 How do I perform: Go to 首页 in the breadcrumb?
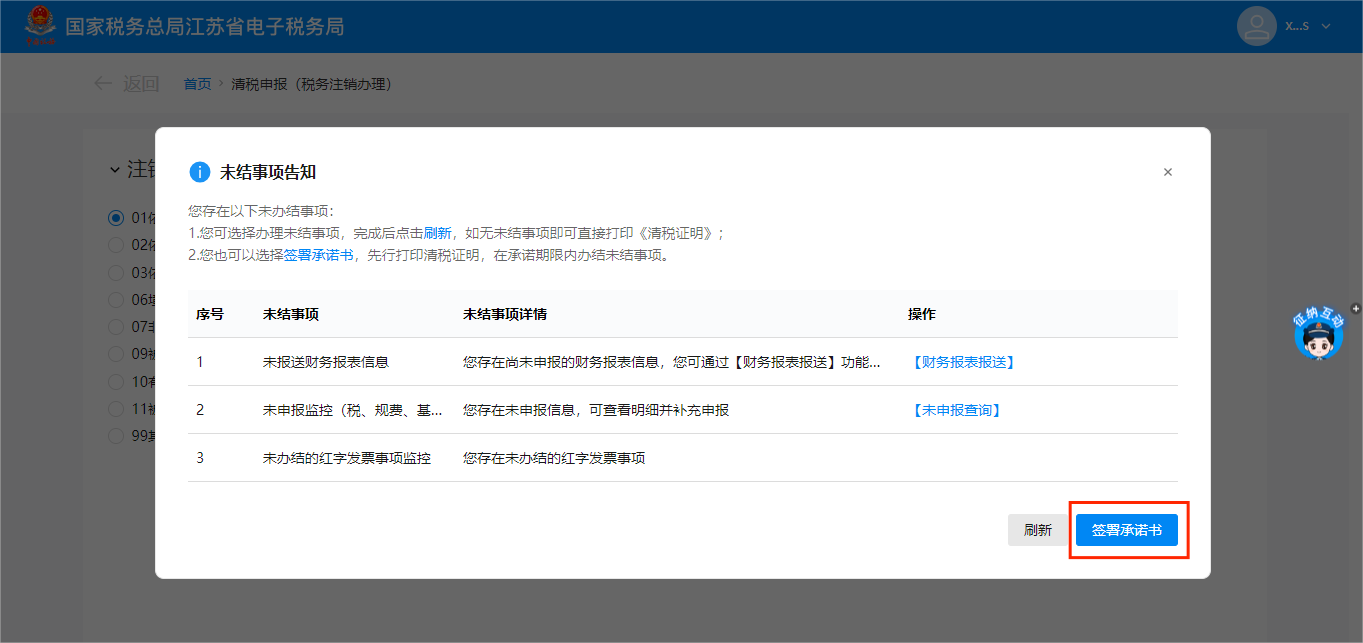(x=197, y=84)
